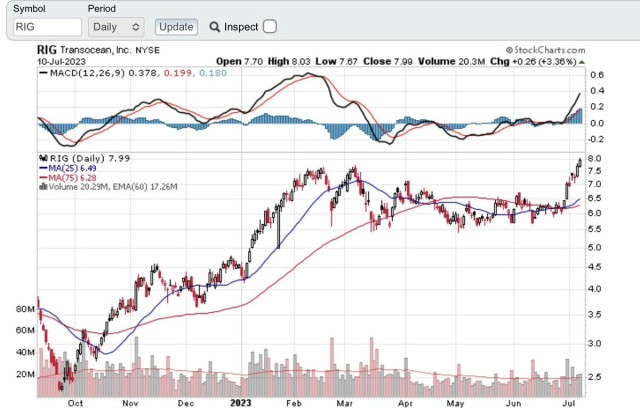Viewport: 640px width, 408px height.
Task: Click the 8.0 label on price axis
Action: (594, 158)
